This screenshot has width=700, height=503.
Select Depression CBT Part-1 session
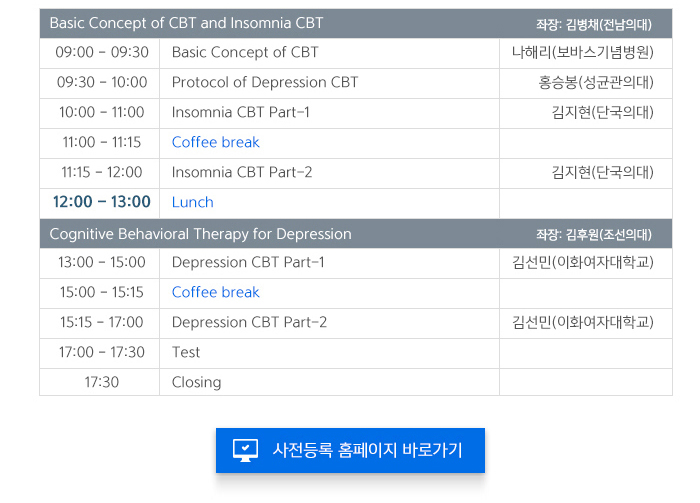[248, 262]
